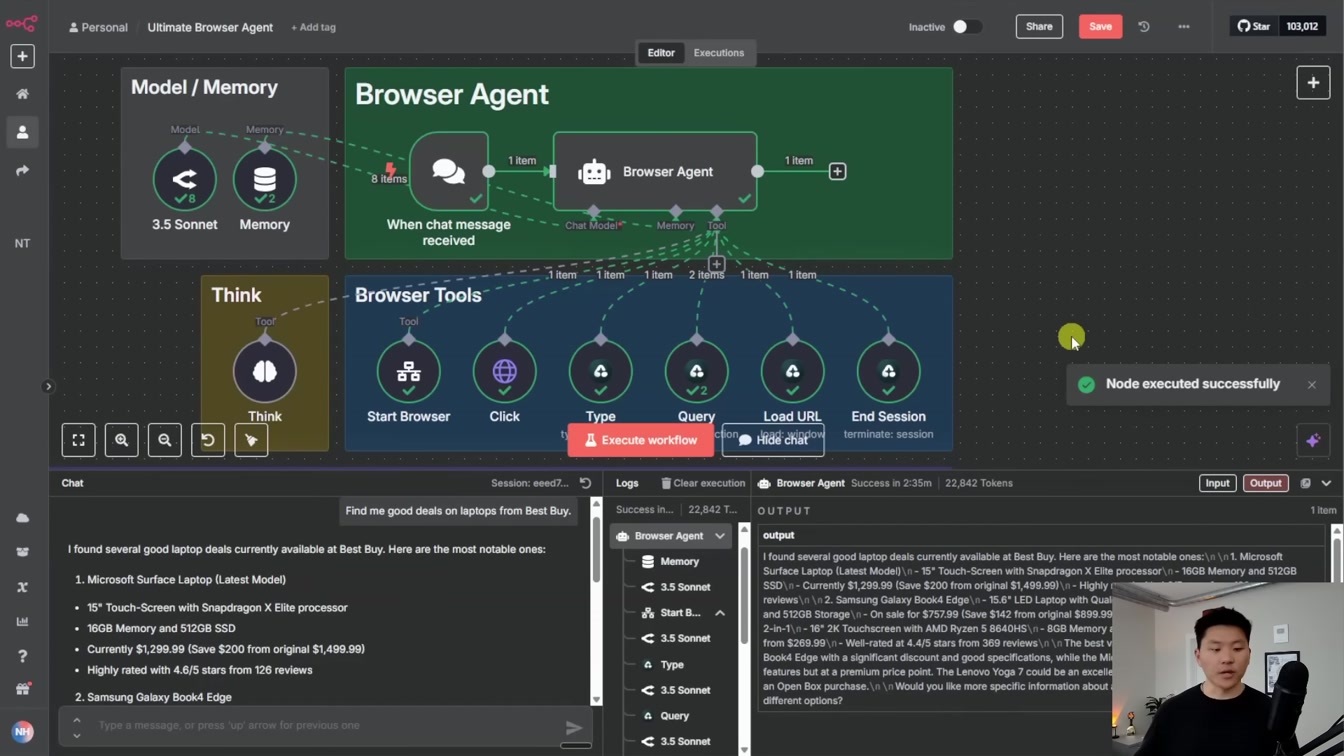Toggle the Inactive workflow switch

point(966,27)
